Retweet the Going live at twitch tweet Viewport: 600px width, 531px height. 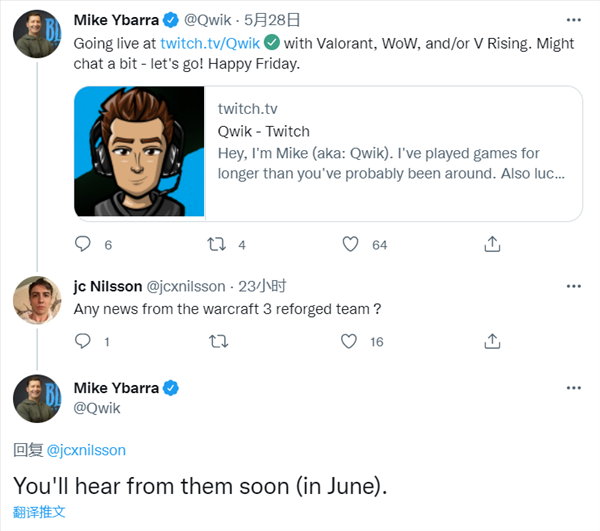coord(217,244)
